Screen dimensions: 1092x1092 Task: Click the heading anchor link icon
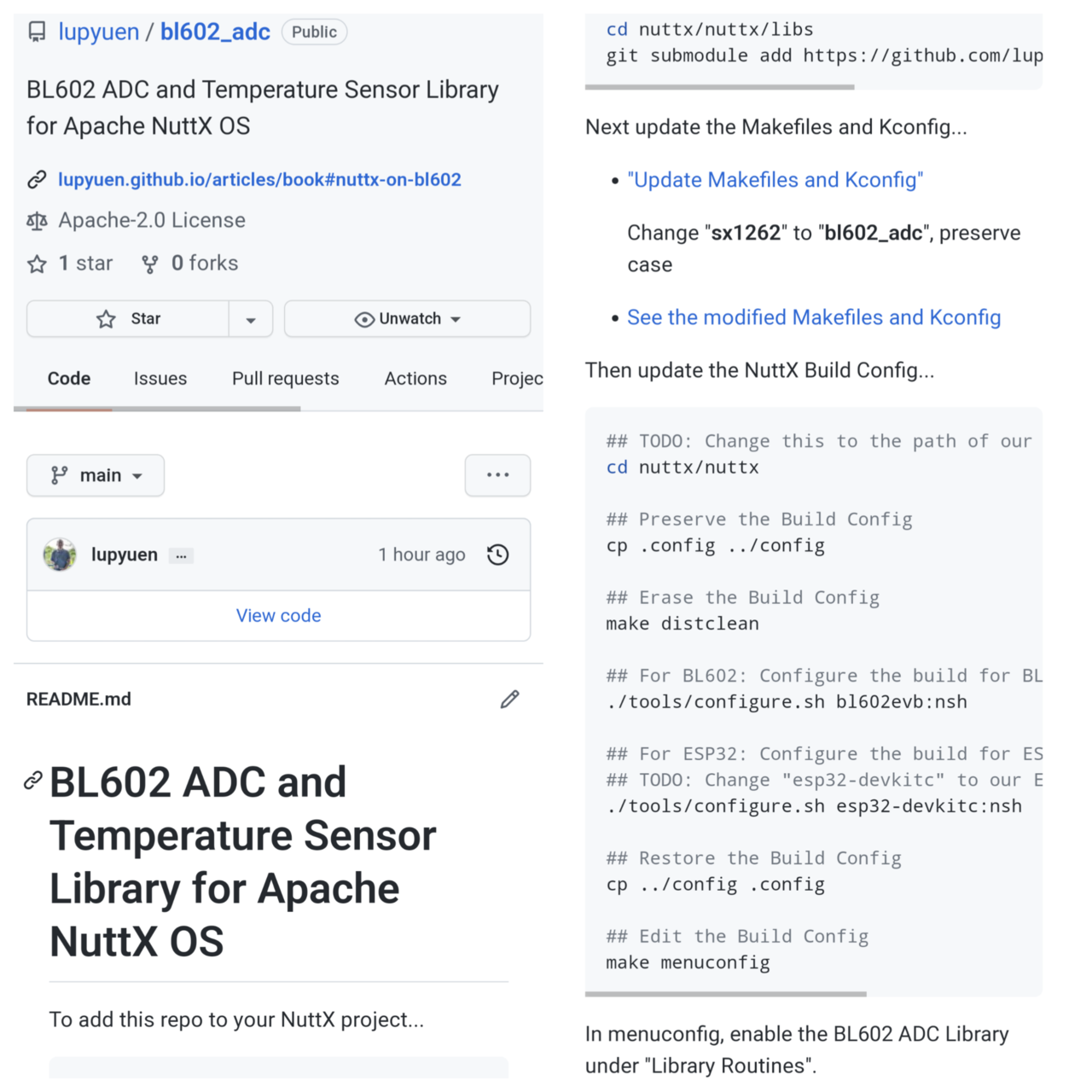point(33,781)
